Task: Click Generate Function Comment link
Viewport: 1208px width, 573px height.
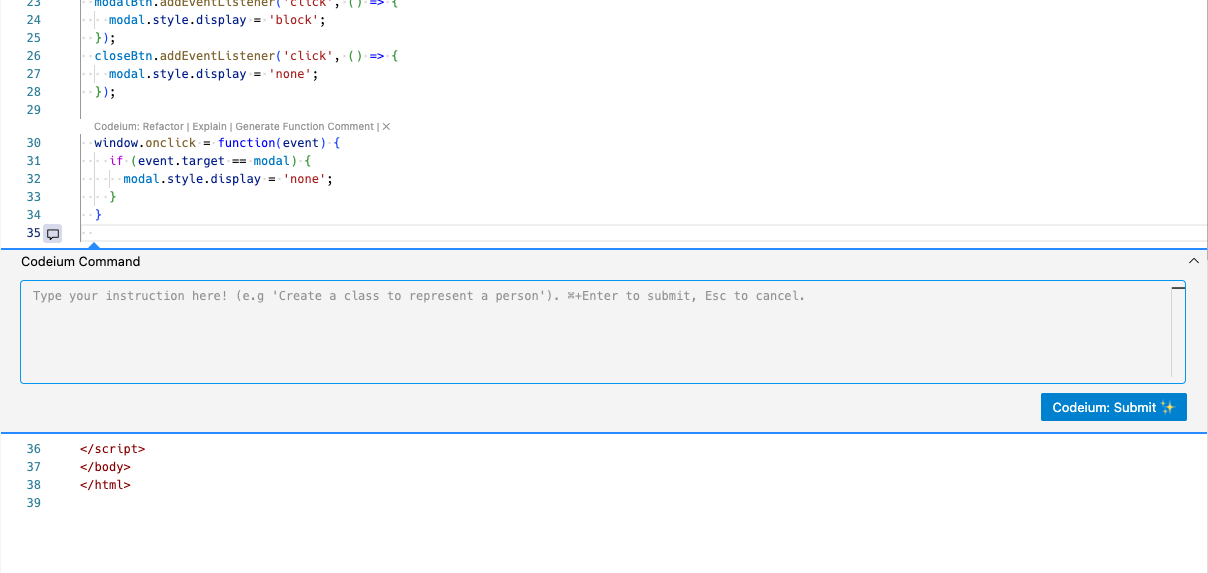Action: [305, 127]
